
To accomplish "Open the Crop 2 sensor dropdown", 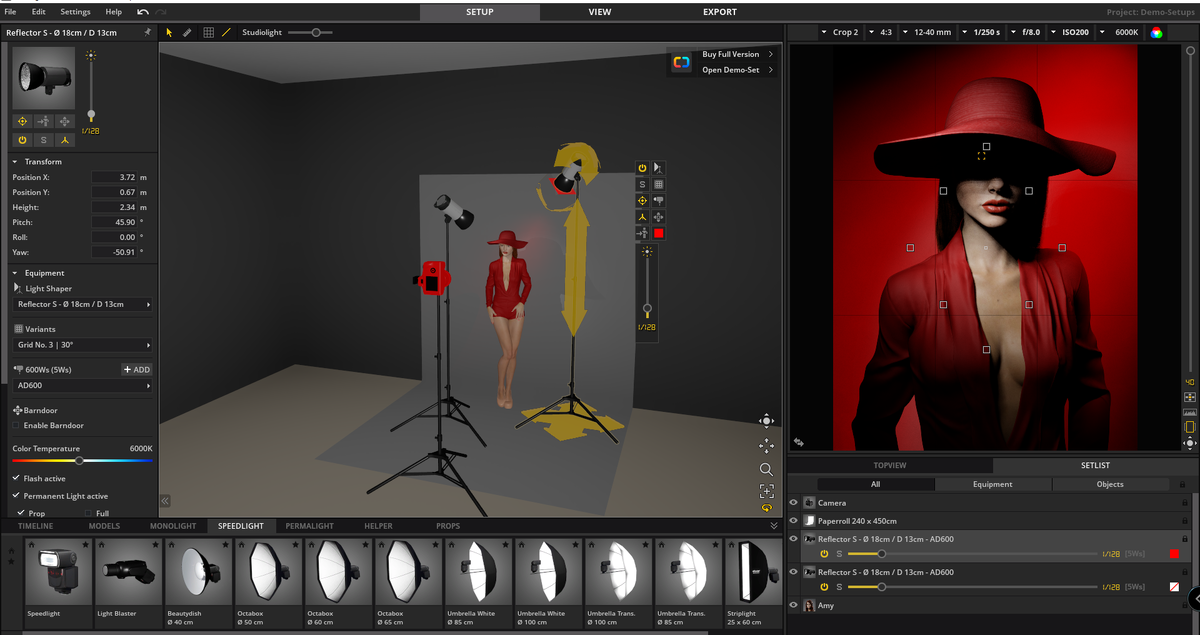I will pos(838,32).
